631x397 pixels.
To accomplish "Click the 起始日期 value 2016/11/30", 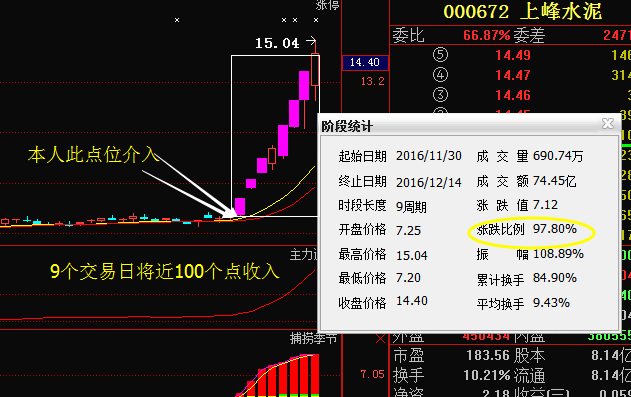I will [429, 156].
